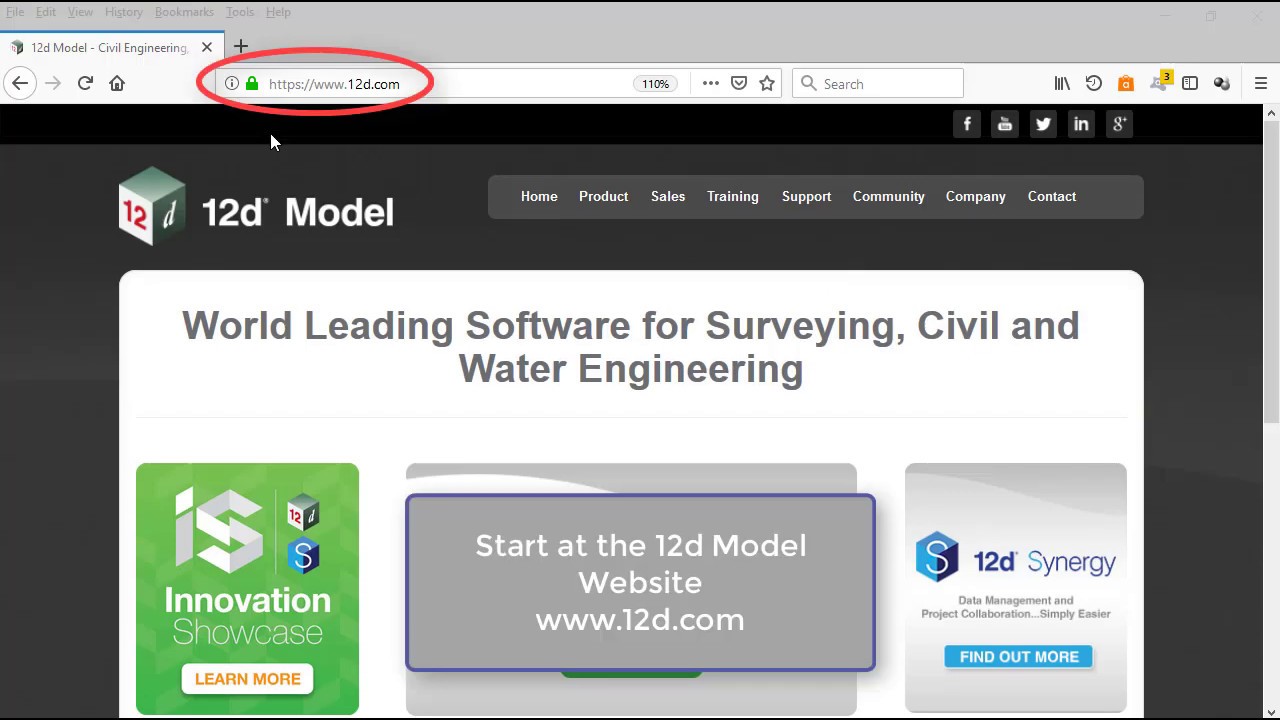Open the Library icon in toolbar

pyautogui.click(x=1062, y=84)
